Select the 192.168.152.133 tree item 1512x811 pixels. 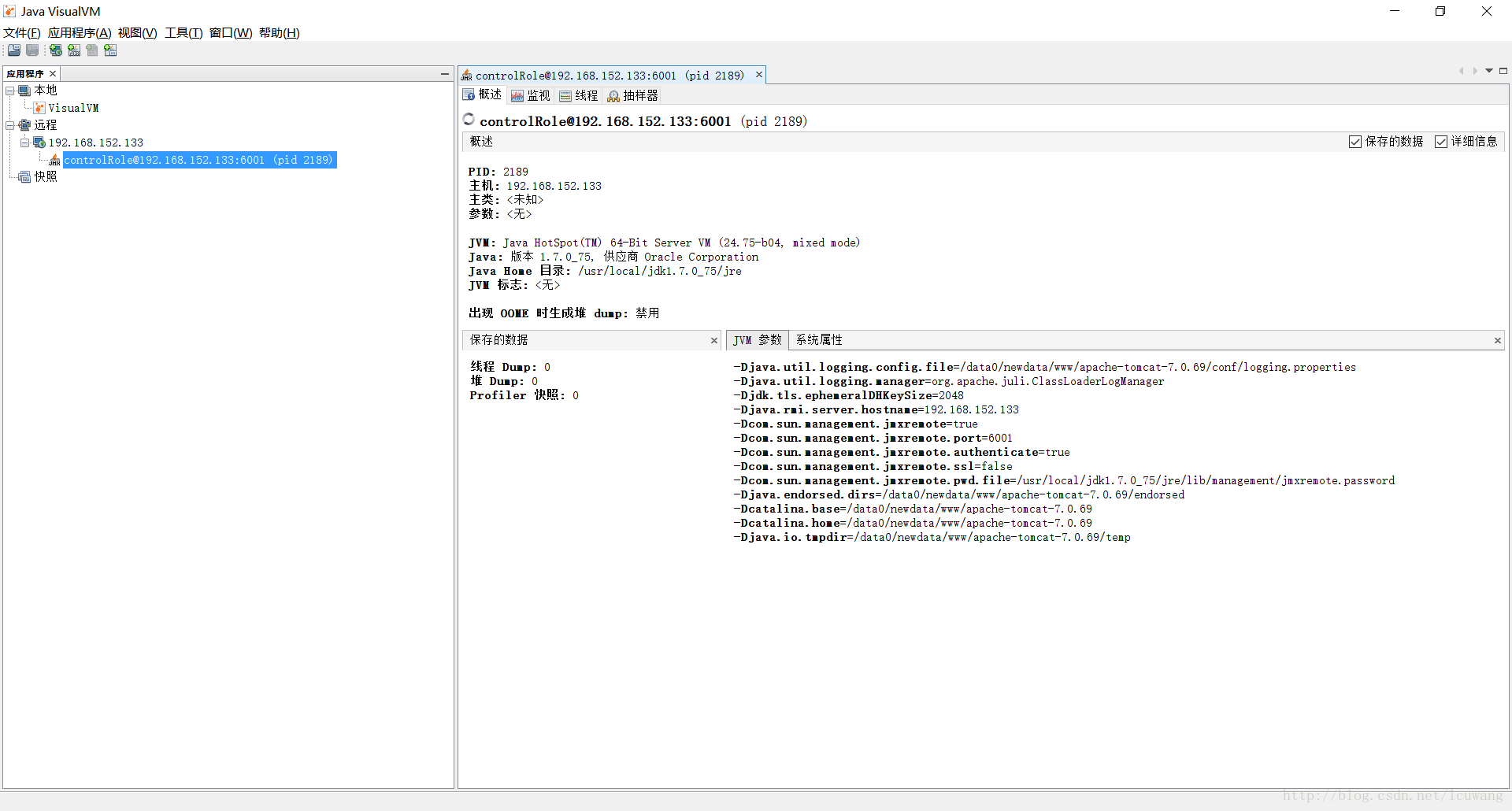point(96,143)
